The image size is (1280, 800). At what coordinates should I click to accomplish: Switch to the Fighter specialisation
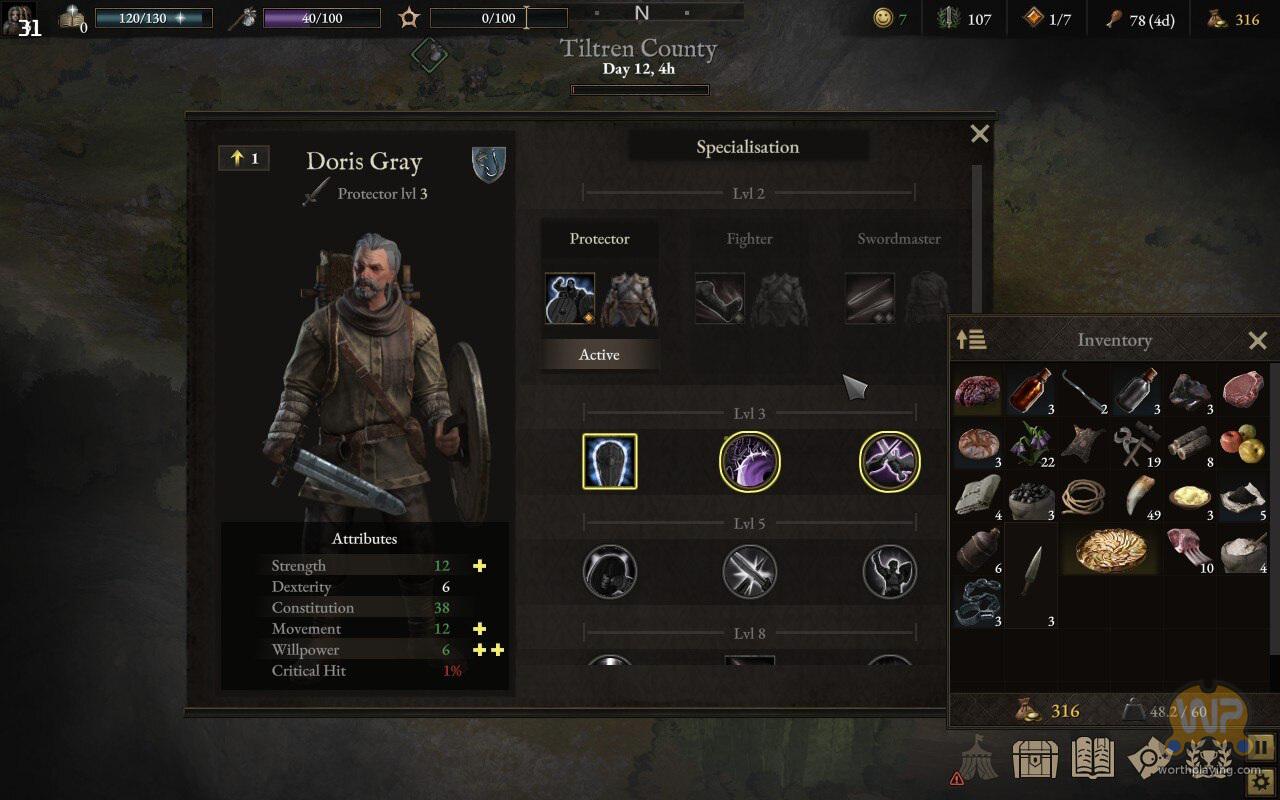pos(749,239)
